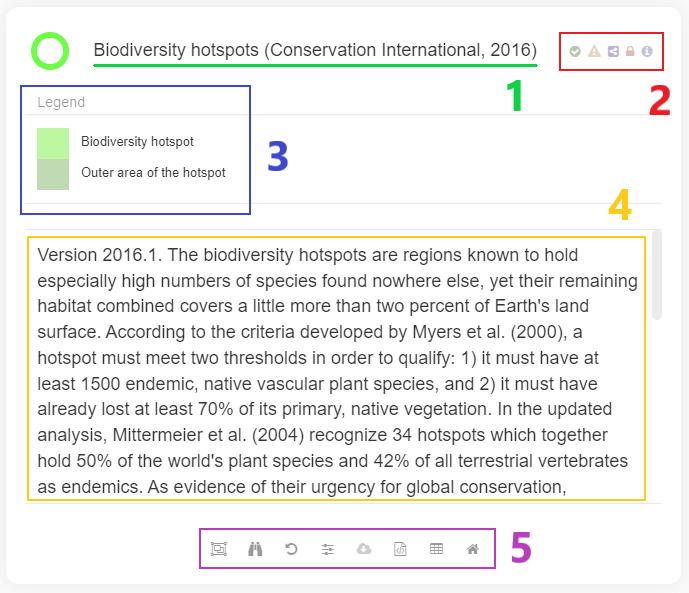This screenshot has width=689, height=593.
Task: Click the circular refresh arrow icon
Action: pos(291,549)
